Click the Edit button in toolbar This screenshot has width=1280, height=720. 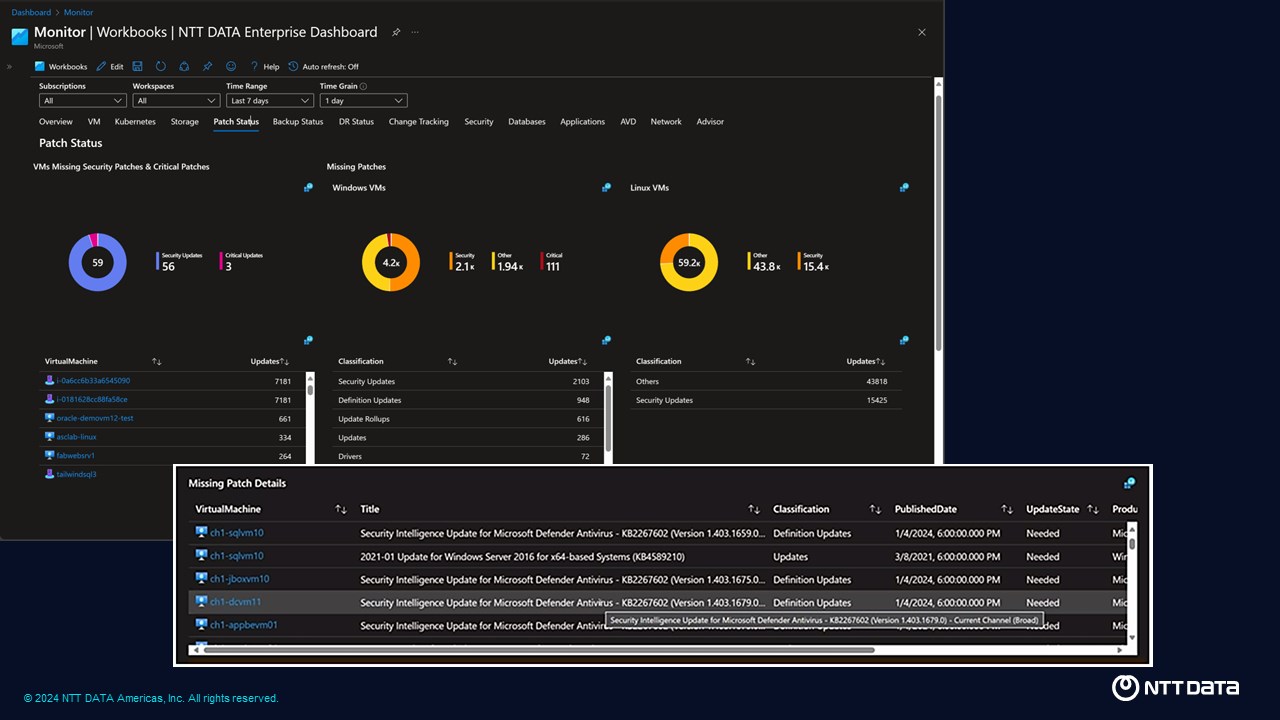click(110, 67)
